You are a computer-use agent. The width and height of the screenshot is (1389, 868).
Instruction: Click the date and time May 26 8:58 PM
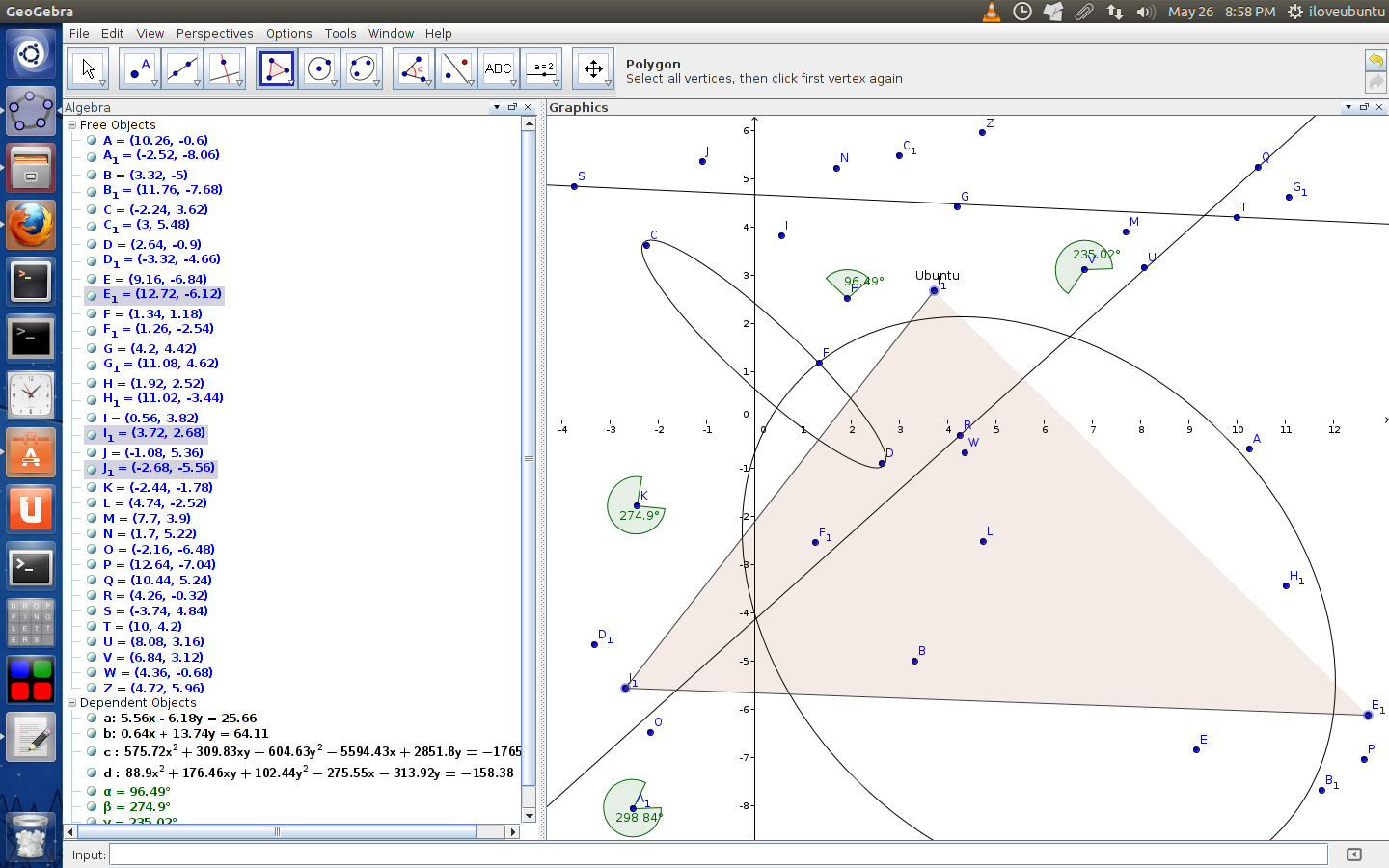click(x=1221, y=12)
